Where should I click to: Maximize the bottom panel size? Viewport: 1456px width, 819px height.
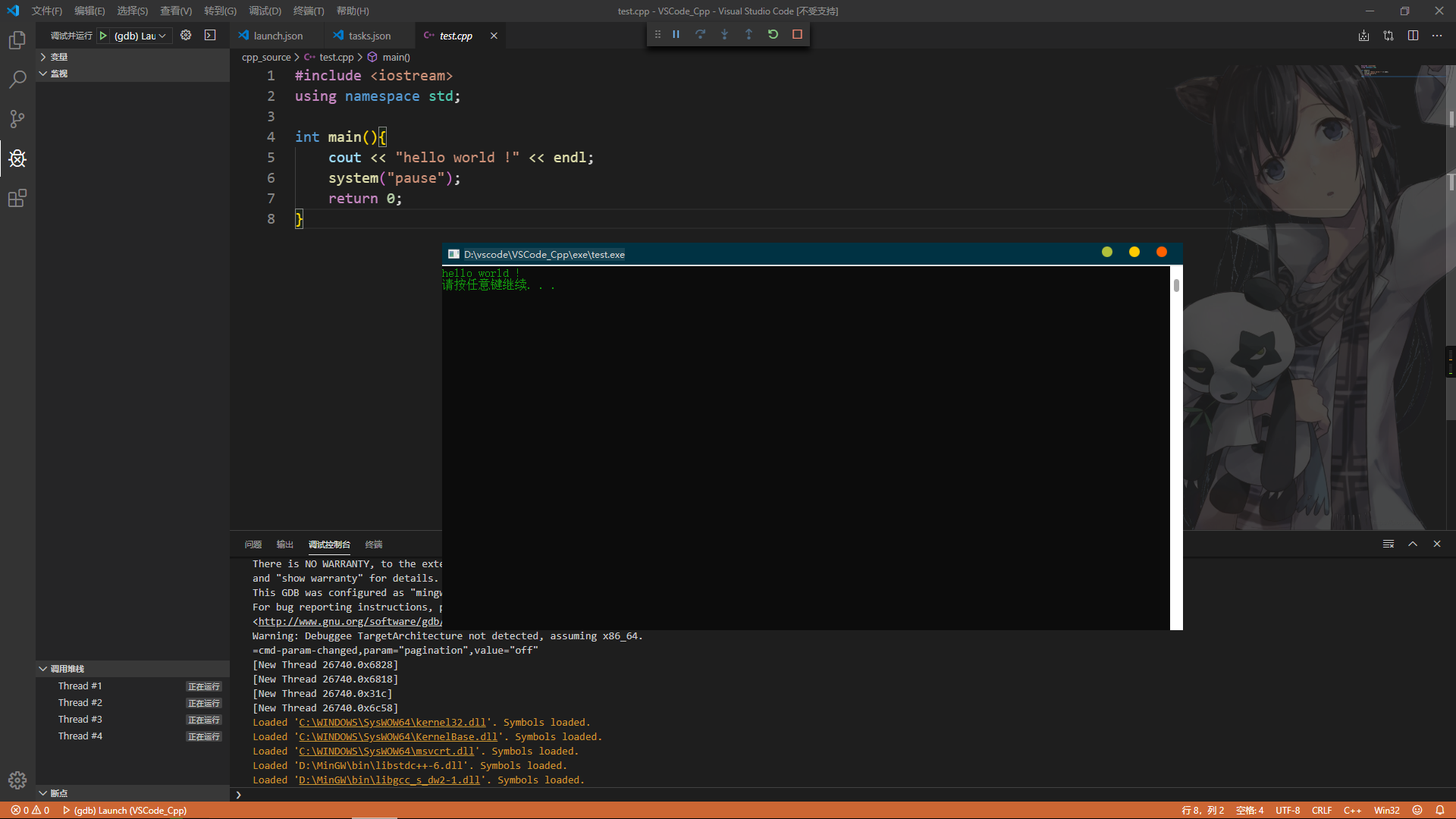point(1413,544)
